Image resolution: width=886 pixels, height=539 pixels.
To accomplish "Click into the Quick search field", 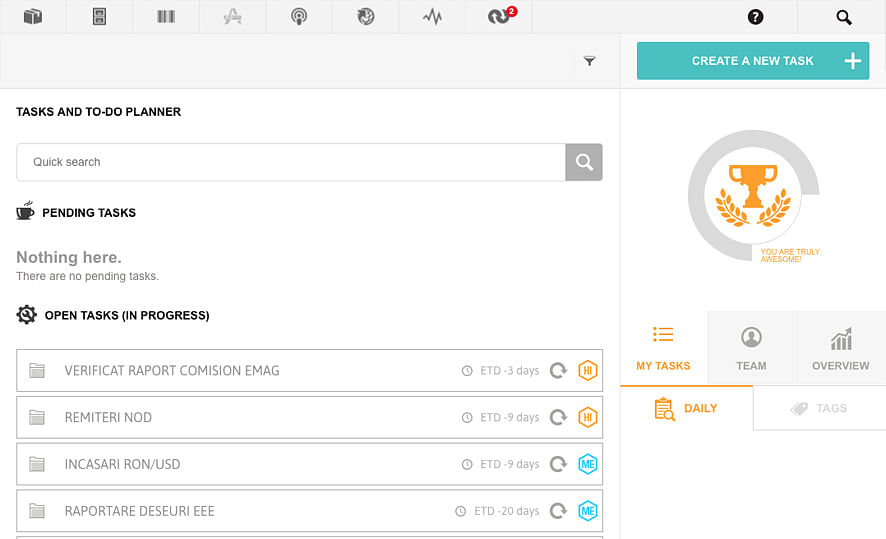I will [x=290, y=162].
